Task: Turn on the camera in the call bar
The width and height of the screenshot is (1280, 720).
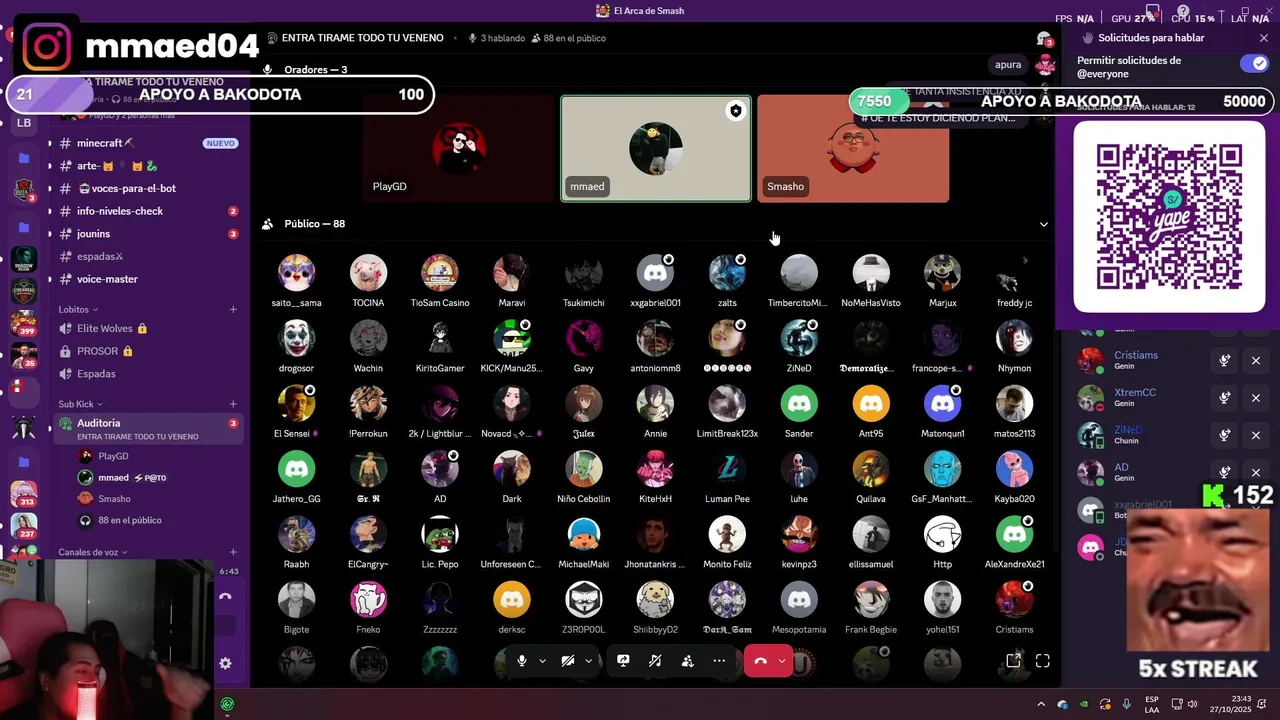Action: pyautogui.click(x=568, y=661)
